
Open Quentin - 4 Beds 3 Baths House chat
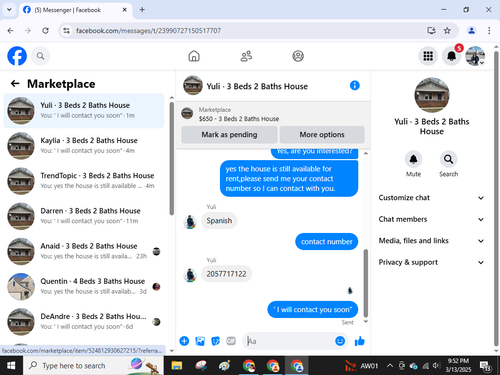tap(84, 286)
